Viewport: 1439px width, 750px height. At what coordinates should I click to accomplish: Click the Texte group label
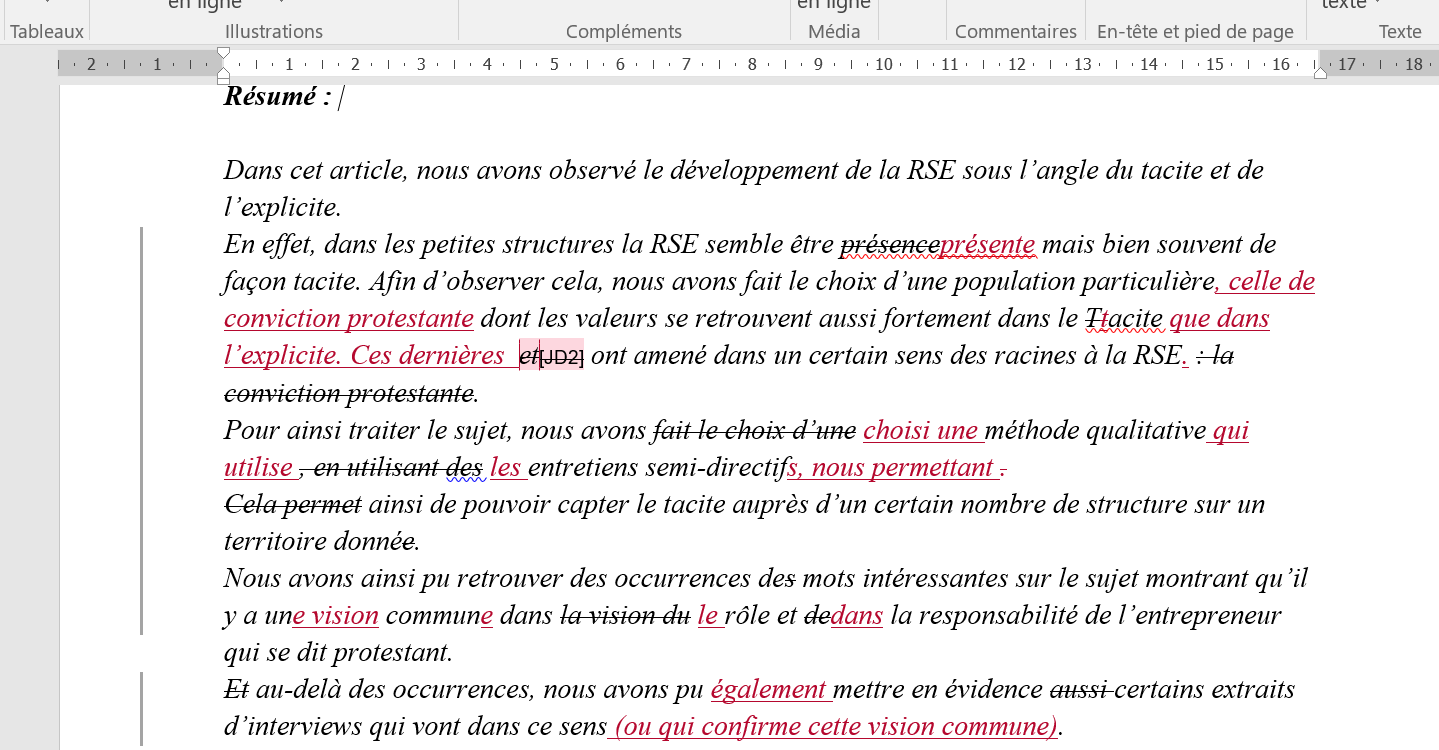[x=1399, y=32]
